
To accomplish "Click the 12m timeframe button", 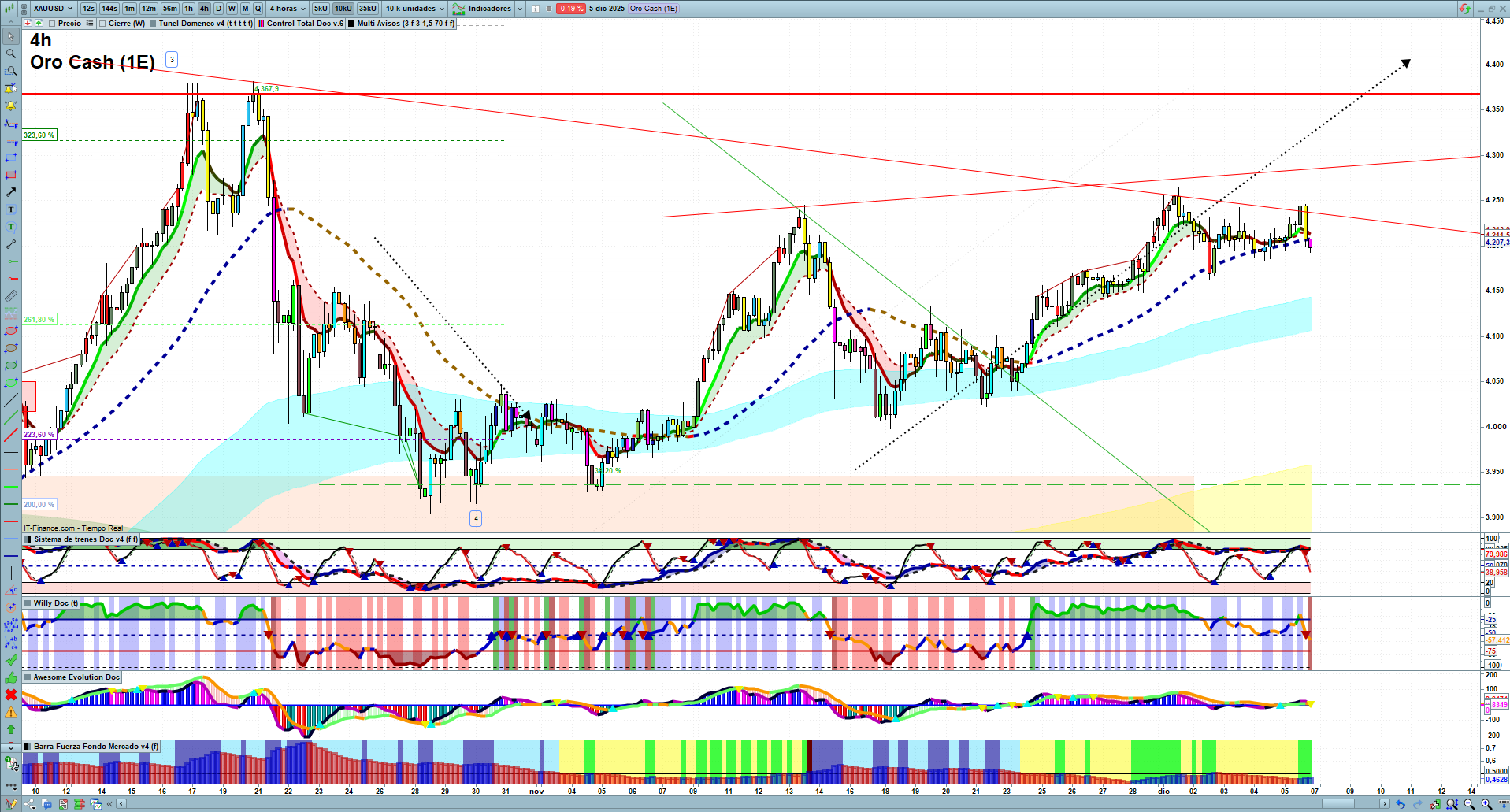I will [149, 9].
